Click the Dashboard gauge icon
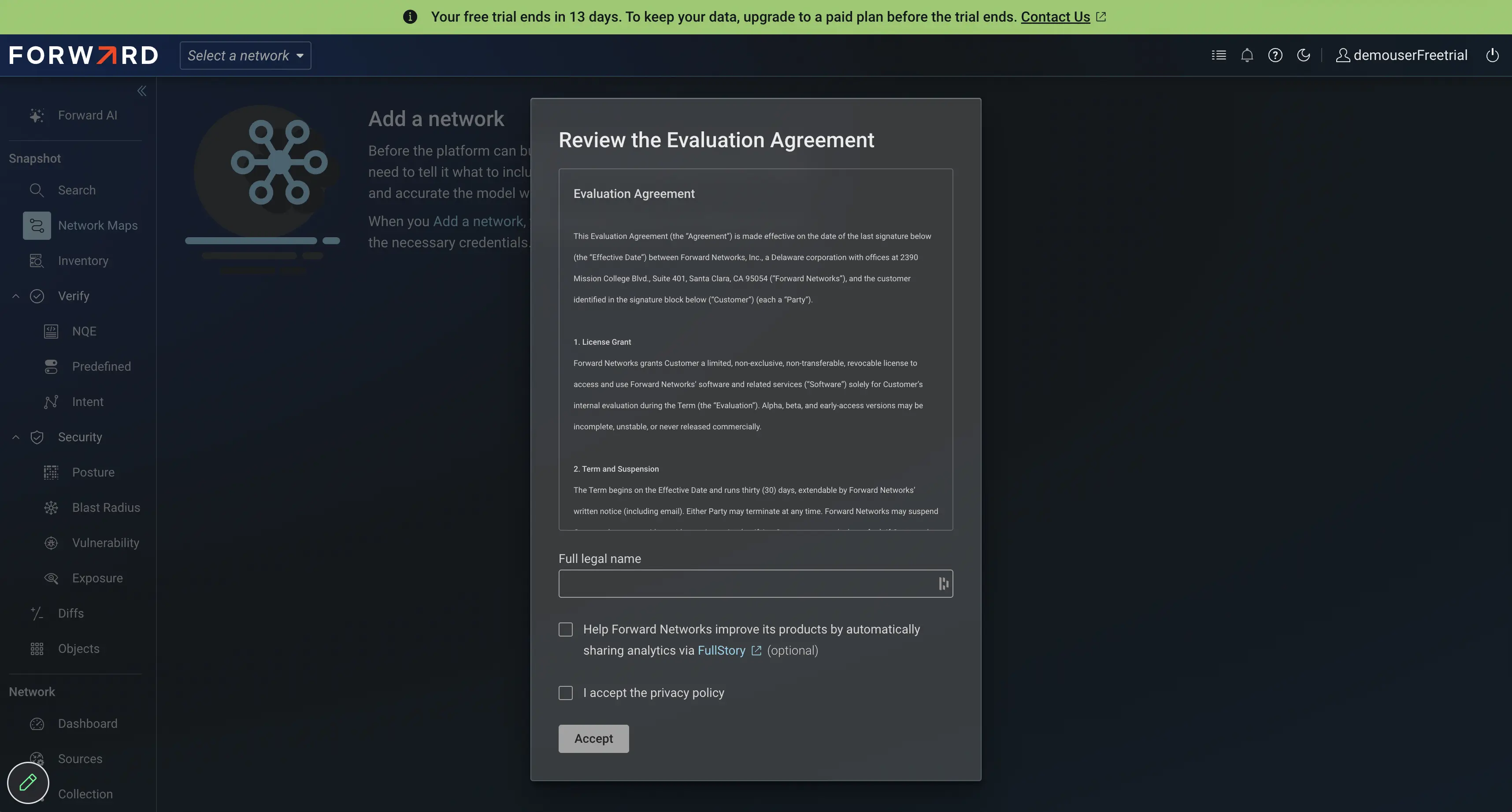 37,723
